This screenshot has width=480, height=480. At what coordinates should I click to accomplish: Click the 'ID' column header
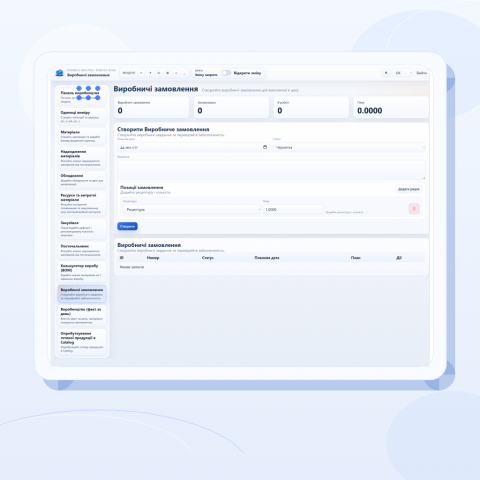[122, 258]
